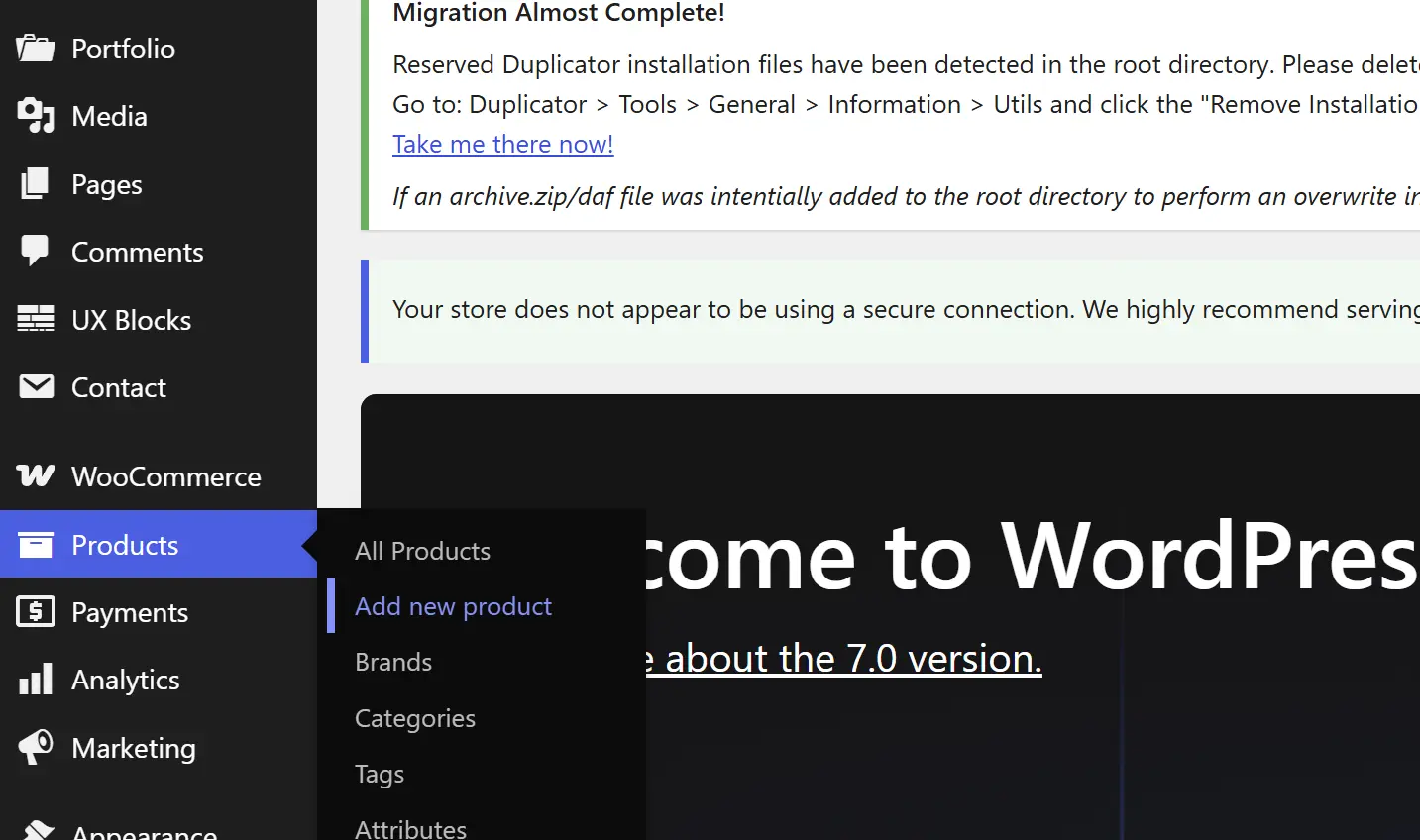The width and height of the screenshot is (1420, 840).
Task: Open product Tags submenu item
Action: [x=380, y=774]
